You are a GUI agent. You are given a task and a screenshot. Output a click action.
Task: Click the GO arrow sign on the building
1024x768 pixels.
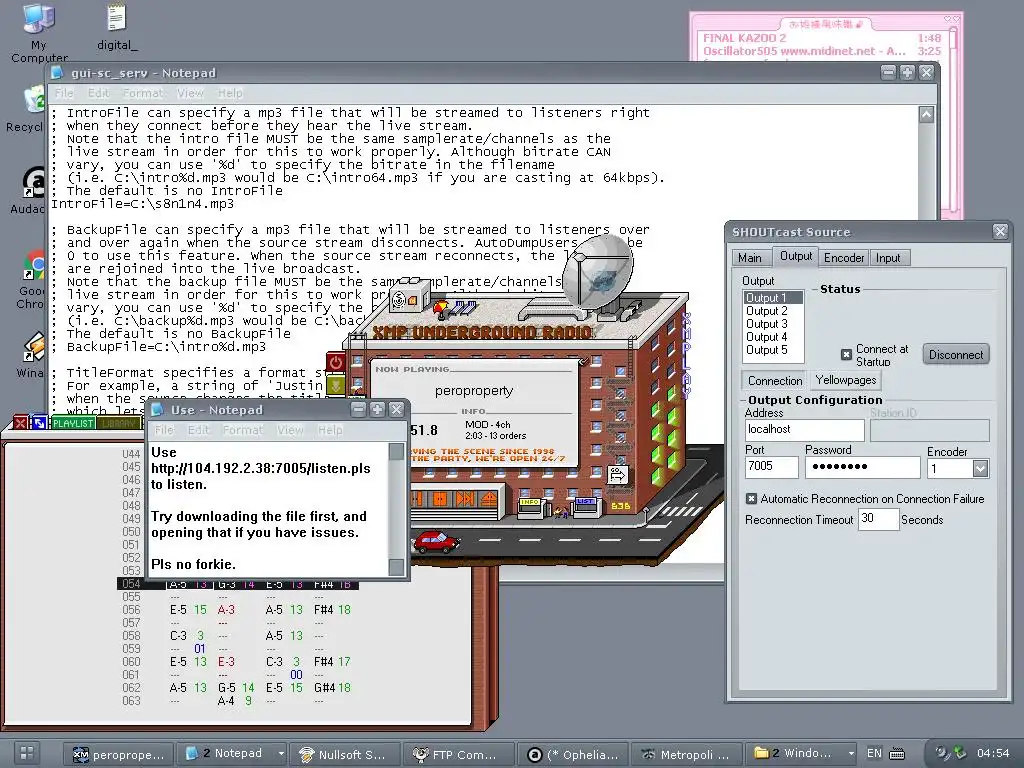(x=617, y=475)
